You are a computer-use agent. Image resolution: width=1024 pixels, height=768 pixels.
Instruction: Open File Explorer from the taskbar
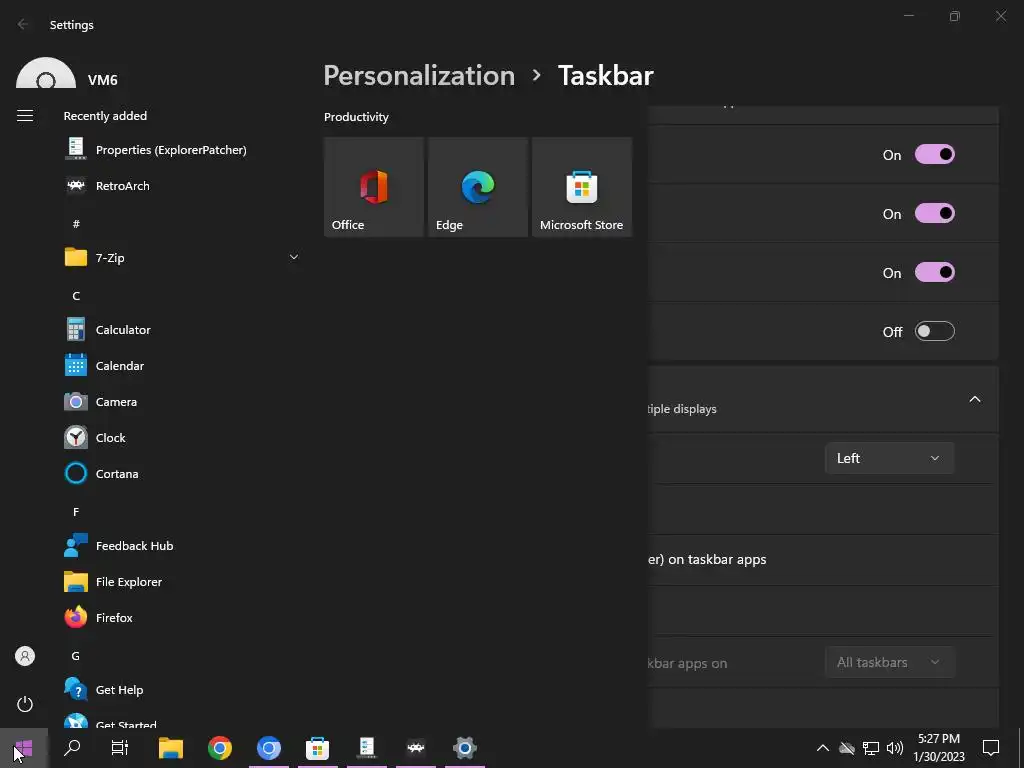click(x=170, y=748)
